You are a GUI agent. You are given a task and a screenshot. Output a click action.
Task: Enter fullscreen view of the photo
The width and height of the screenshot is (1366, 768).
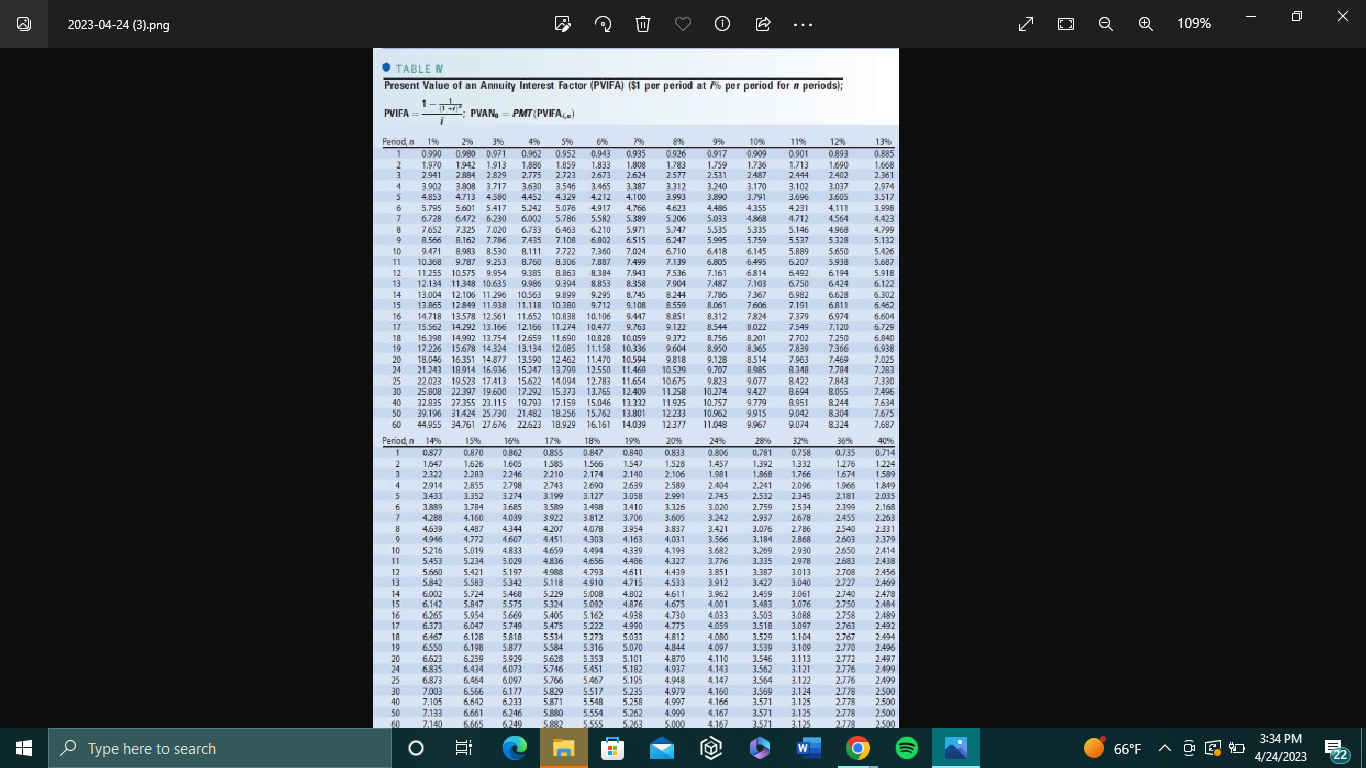(1025, 23)
